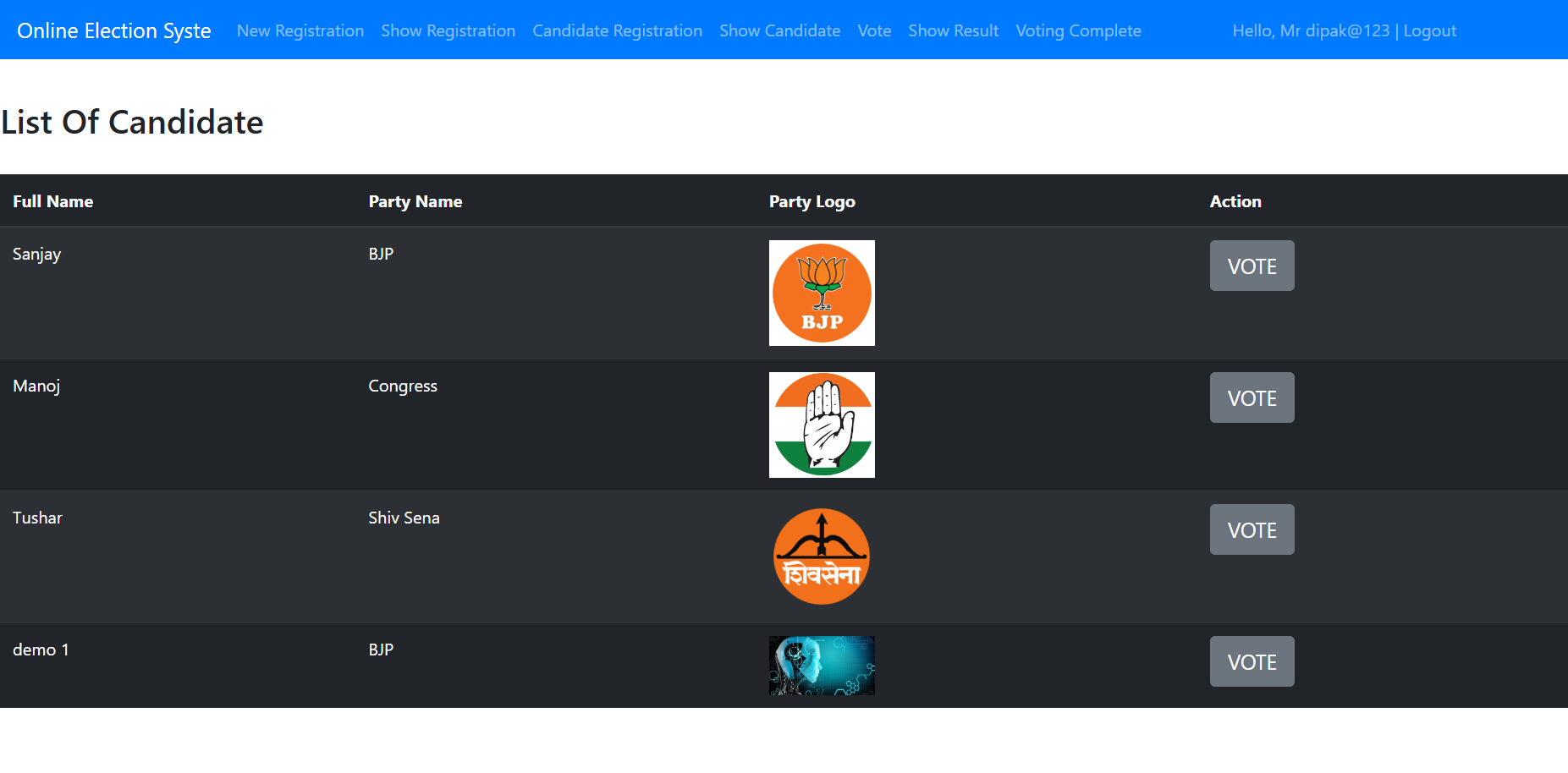Viewport: 1568px width, 773px height.
Task: Vote for candidate Manoj
Action: click(1252, 397)
